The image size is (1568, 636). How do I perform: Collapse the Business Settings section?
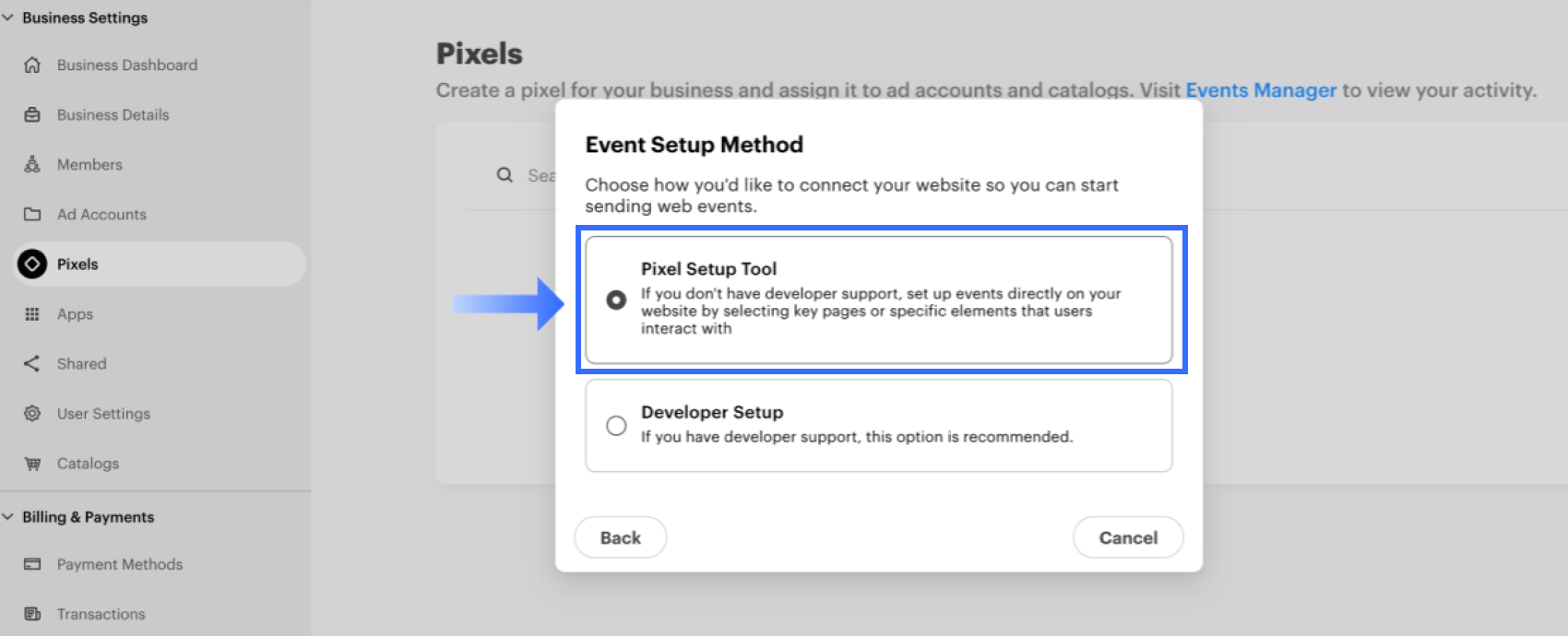[8, 18]
